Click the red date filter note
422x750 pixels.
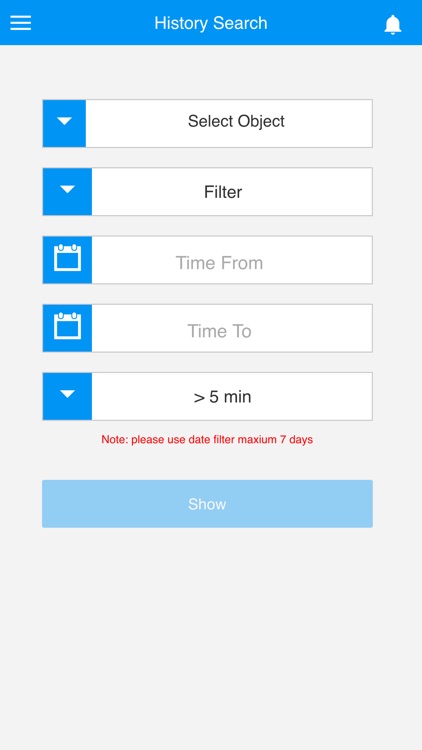pyautogui.click(x=207, y=439)
